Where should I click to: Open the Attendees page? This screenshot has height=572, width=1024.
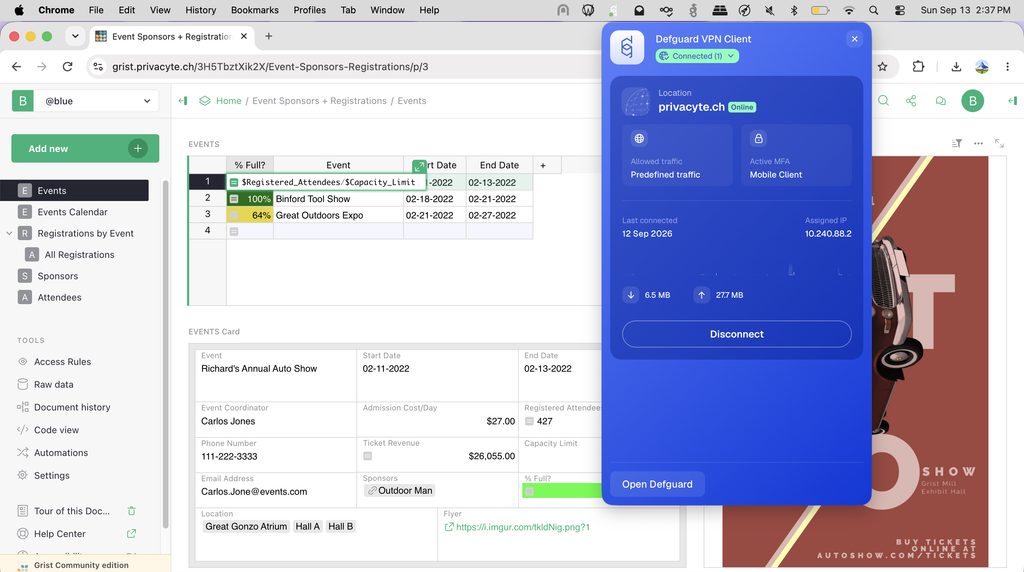point(59,297)
